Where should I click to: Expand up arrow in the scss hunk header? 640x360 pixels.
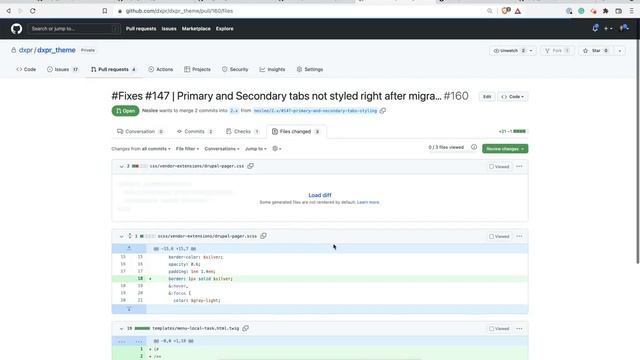pyautogui.click(x=129, y=248)
